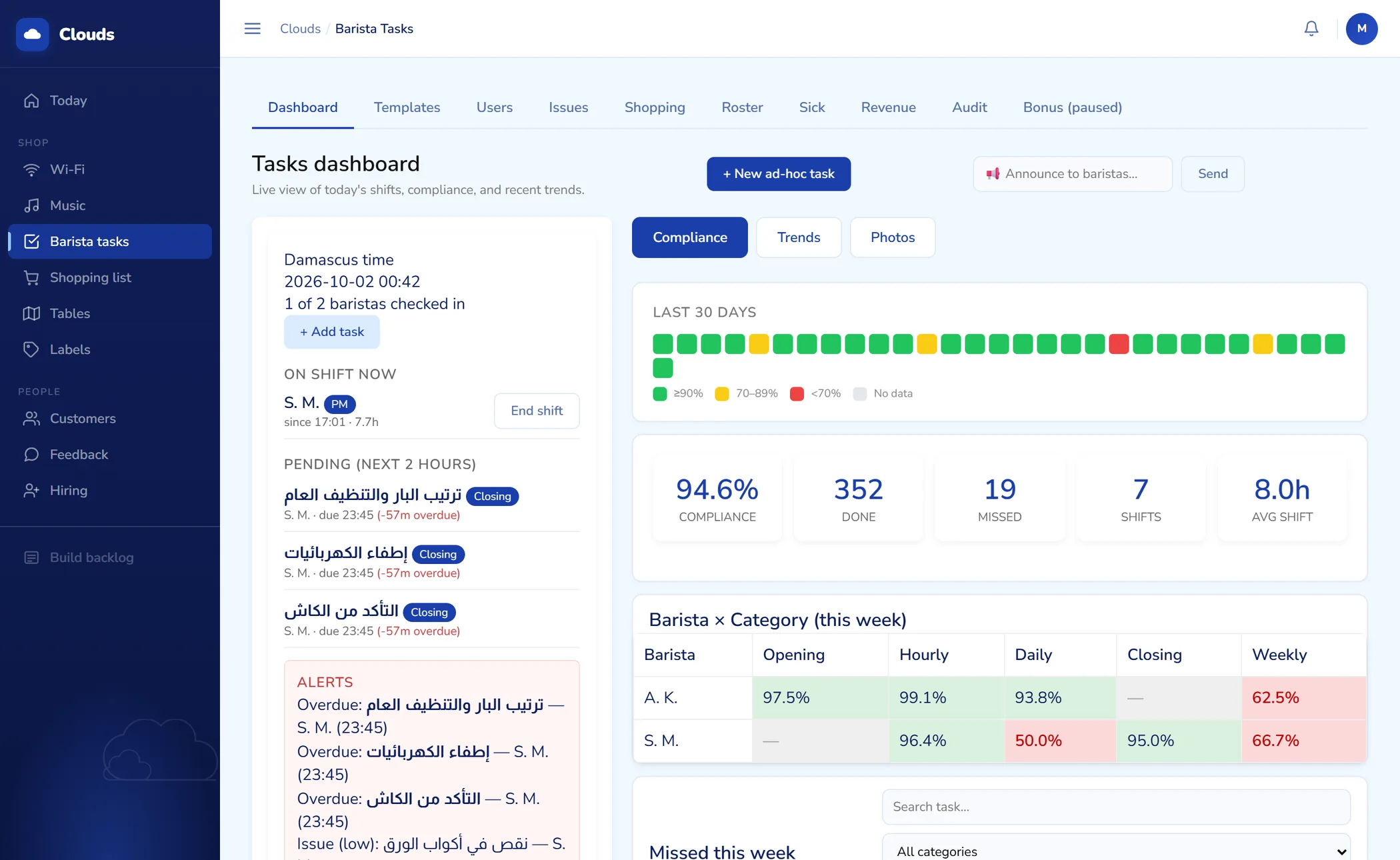Open the Revenue tab
This screenshot has height=860, width=1400.
pyautogui.click(x=888, y=107)
